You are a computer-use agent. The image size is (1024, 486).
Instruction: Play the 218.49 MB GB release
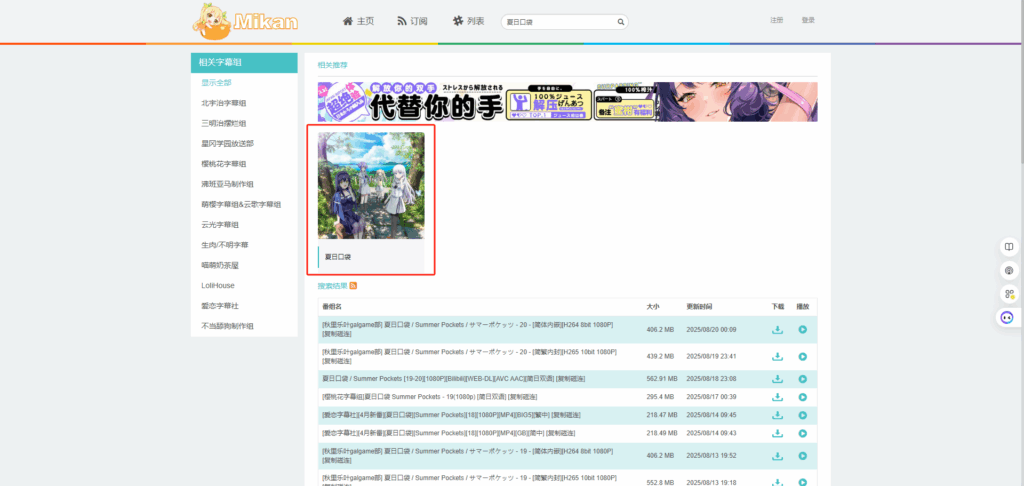[803, 433]
